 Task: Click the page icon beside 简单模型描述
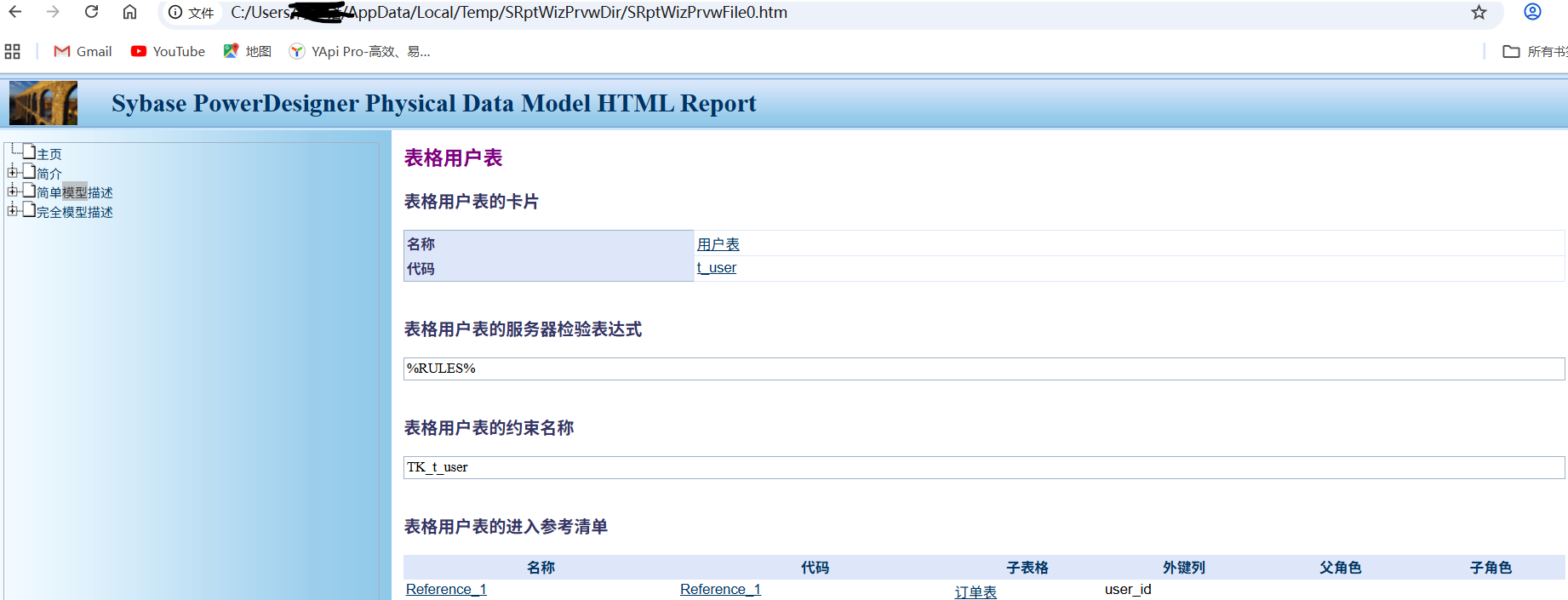click(29, 191)
